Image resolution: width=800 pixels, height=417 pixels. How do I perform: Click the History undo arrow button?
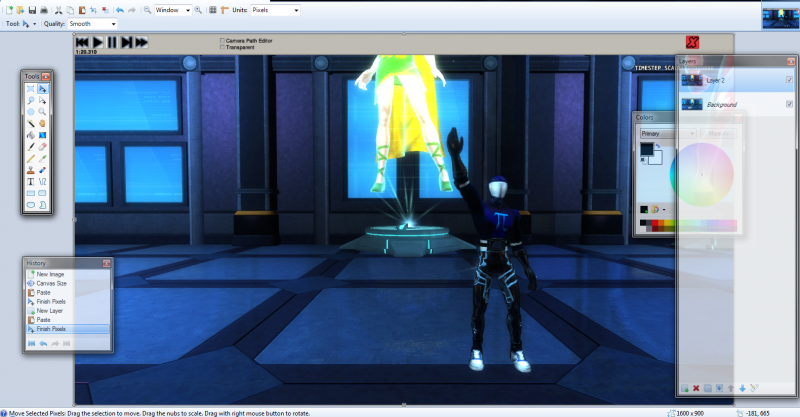[43, 344]
